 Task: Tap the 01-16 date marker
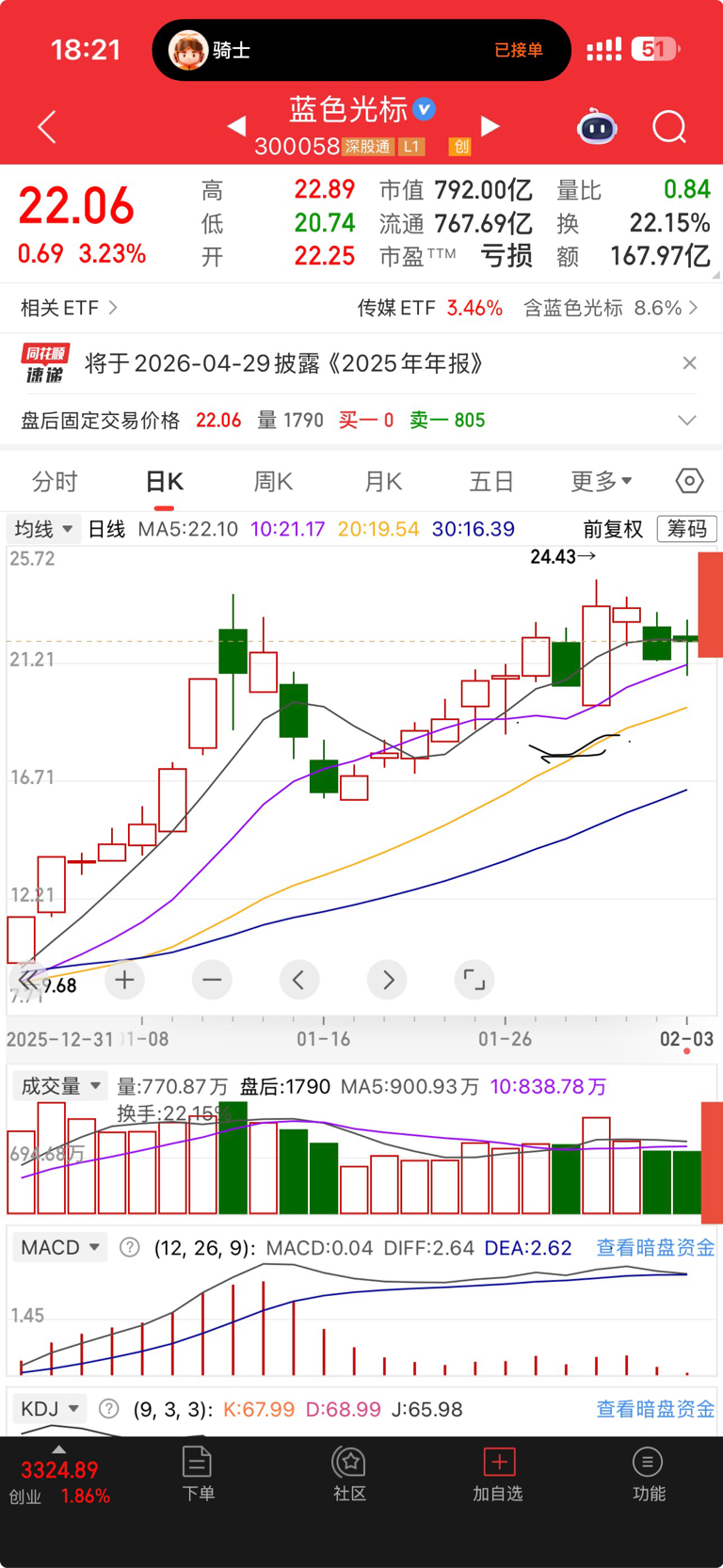click(x=323, y=1039)
